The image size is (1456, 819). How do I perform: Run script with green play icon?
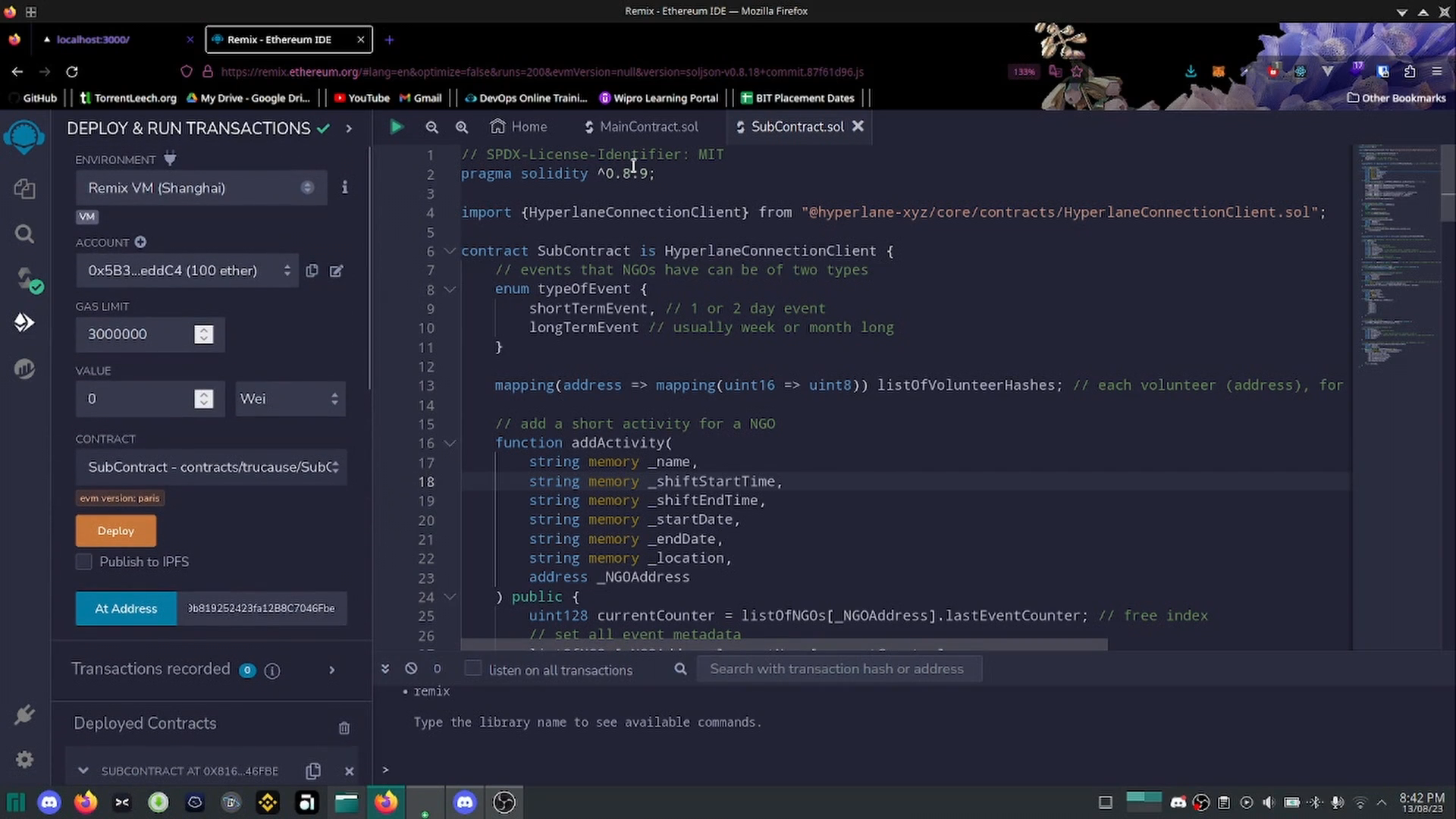396,127
